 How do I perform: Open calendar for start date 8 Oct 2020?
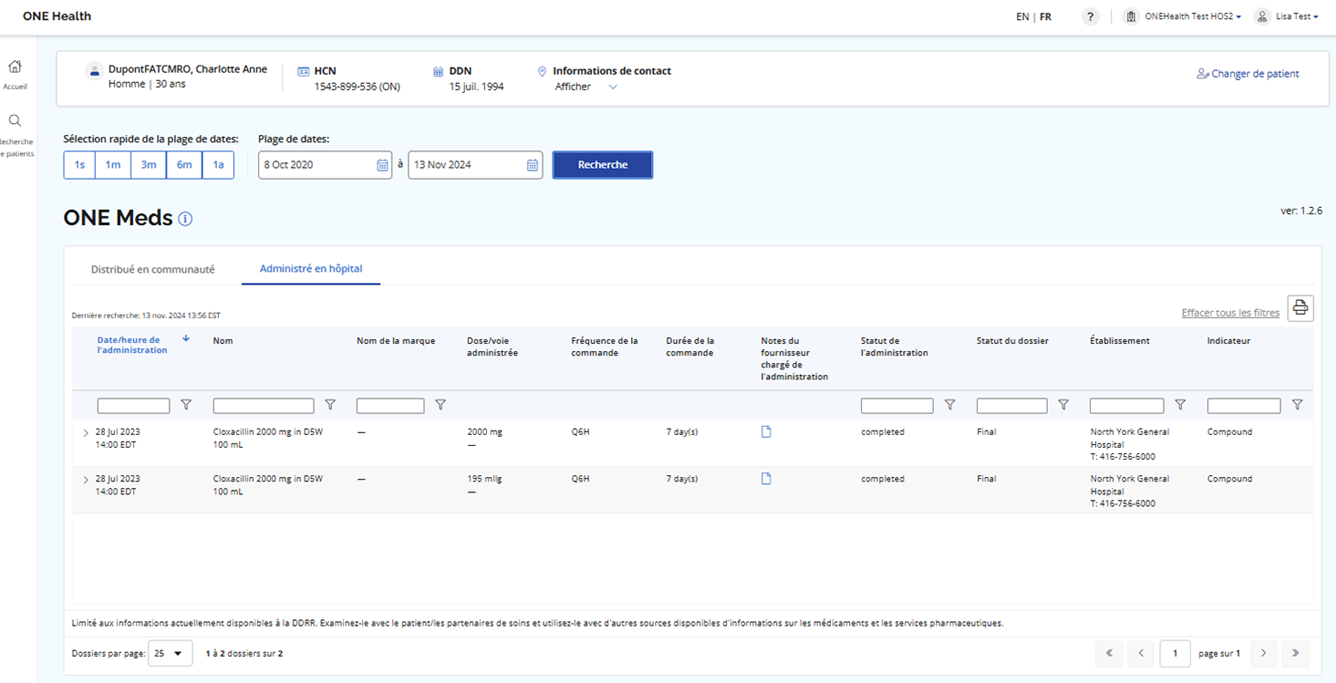382,165
